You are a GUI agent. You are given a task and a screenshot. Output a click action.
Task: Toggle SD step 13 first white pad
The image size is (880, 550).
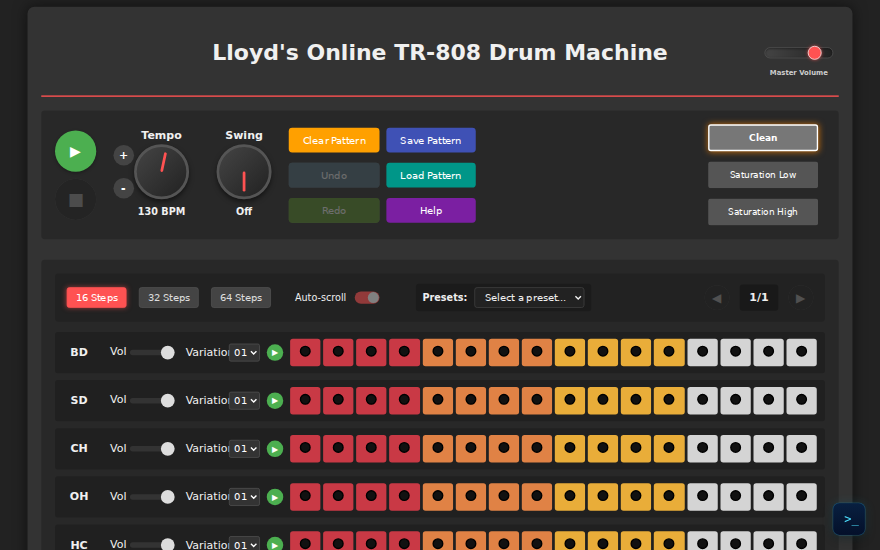(x=702, y=401)
